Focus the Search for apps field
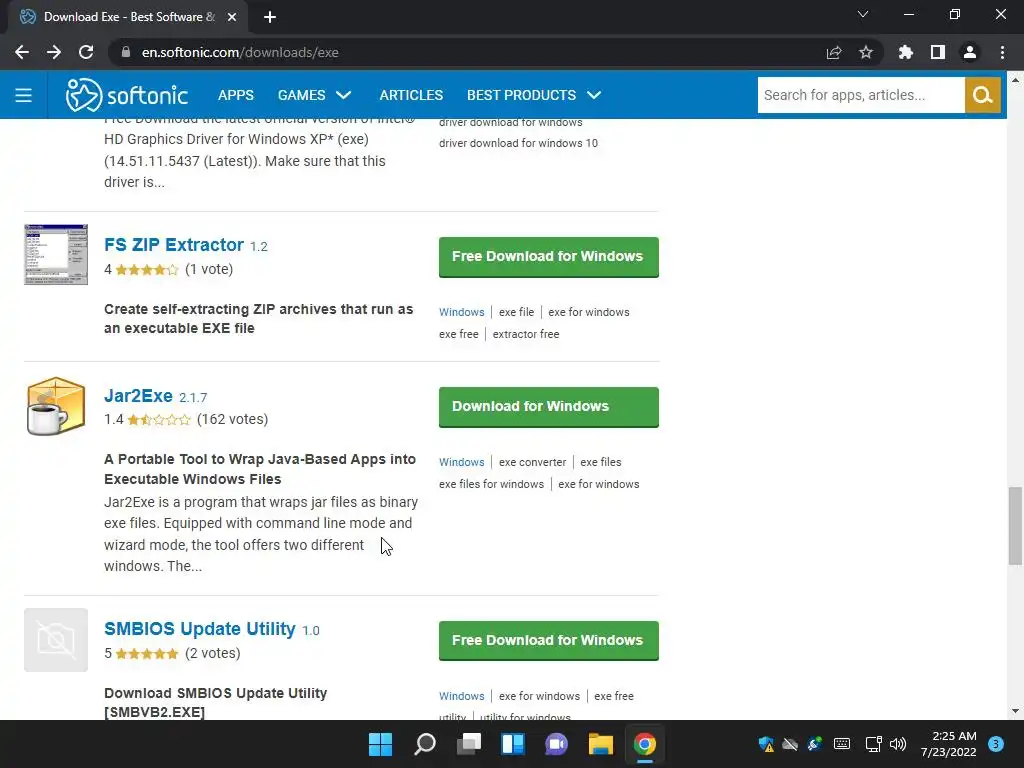Viewport: 1024px width, 768px height. [x=861, y=95]
